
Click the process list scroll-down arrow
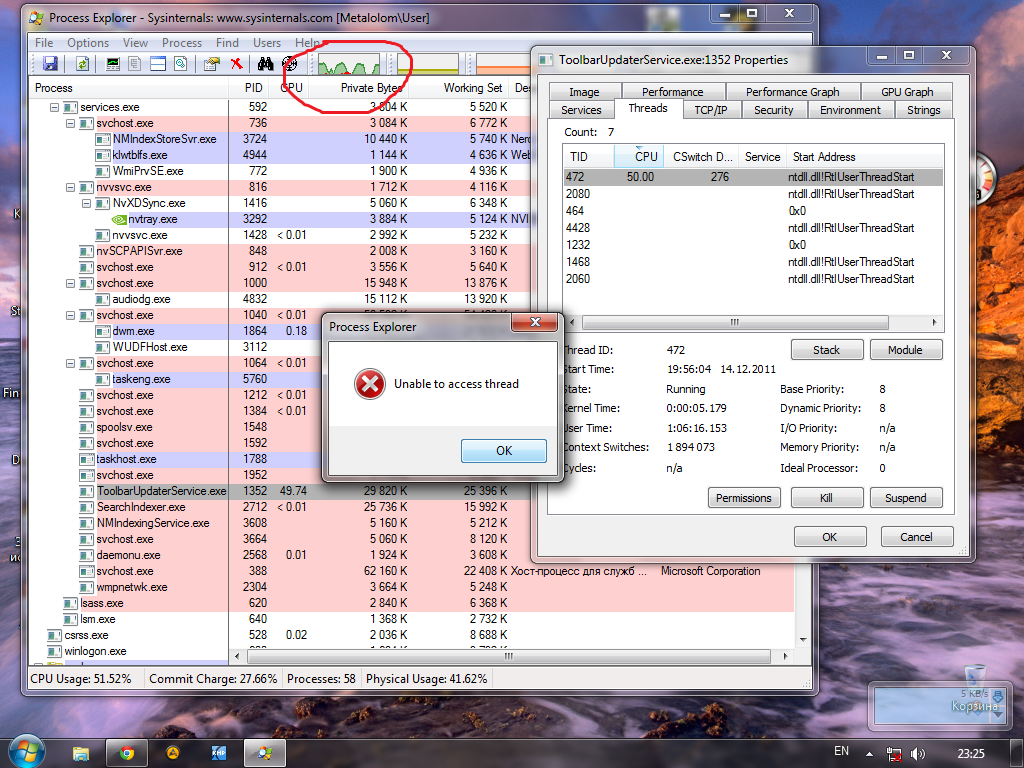[803, 639]
